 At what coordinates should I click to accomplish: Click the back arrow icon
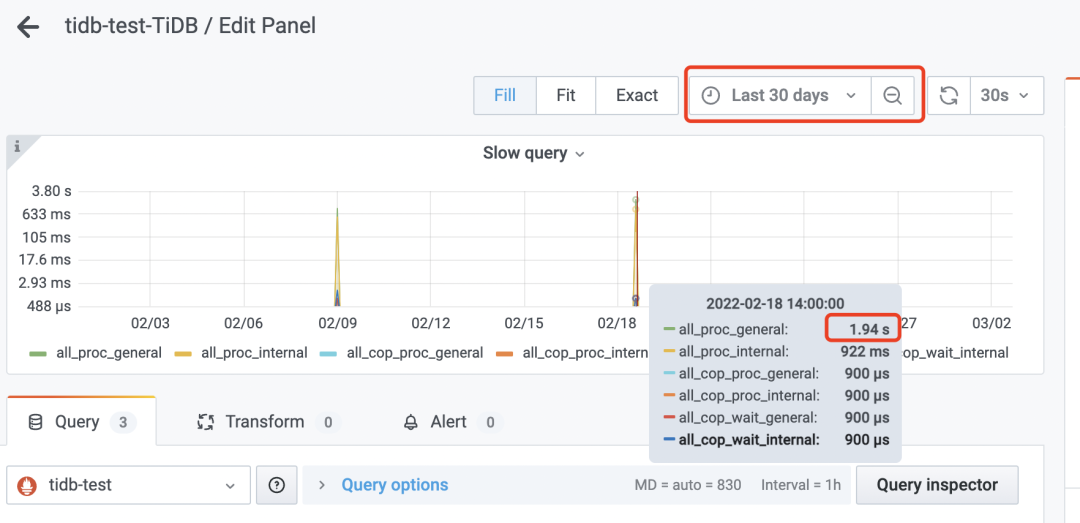click(28, 27)
